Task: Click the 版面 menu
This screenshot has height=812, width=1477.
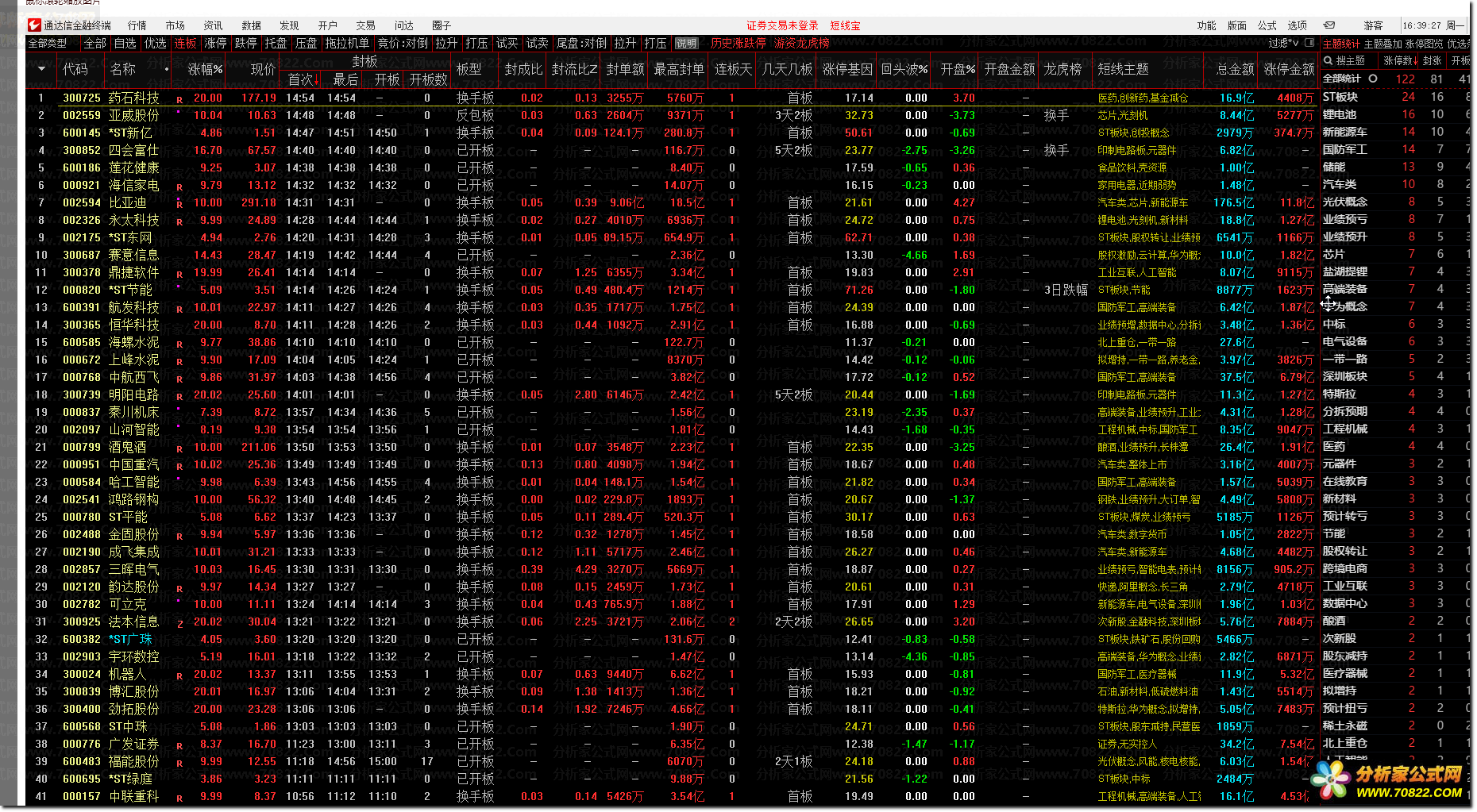Action: (1237, 25)
